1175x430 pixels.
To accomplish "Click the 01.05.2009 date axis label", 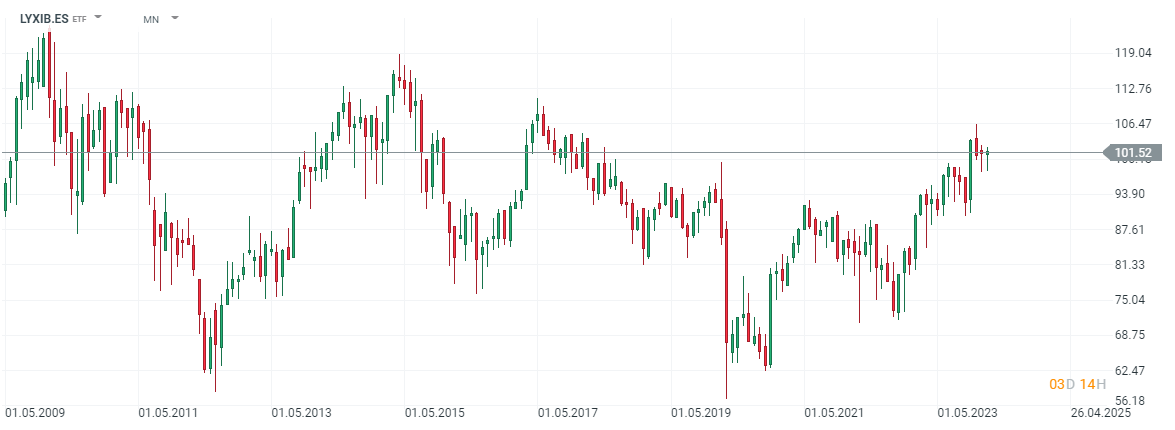I will pos(37,412).
